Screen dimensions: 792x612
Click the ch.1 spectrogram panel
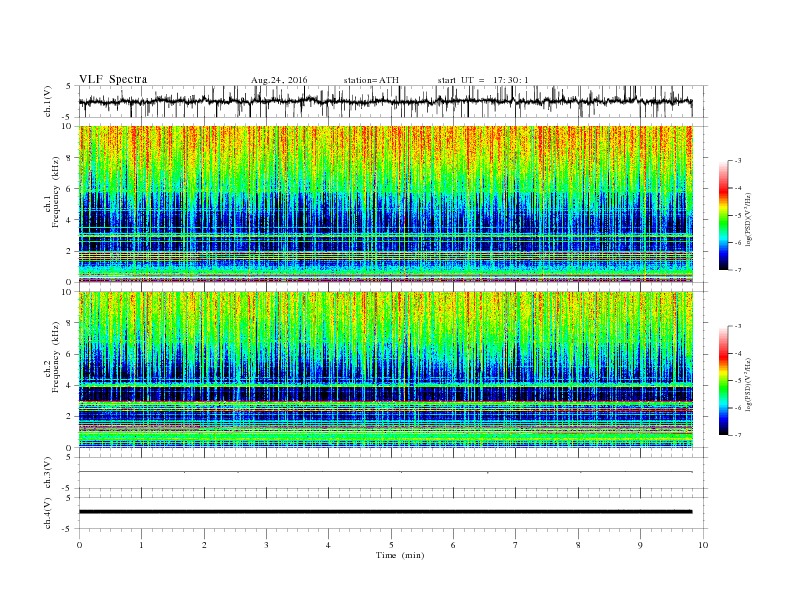click(x=386, y=204)
